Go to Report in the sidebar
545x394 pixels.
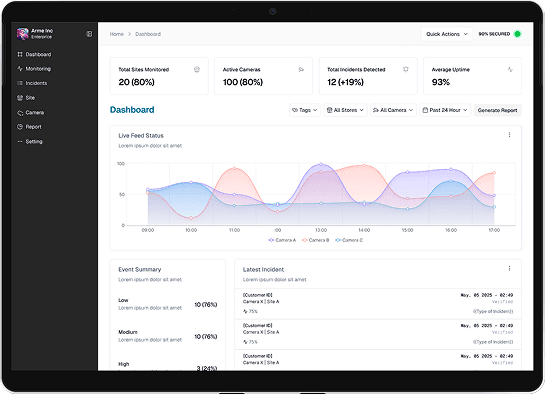click(35, 127)
